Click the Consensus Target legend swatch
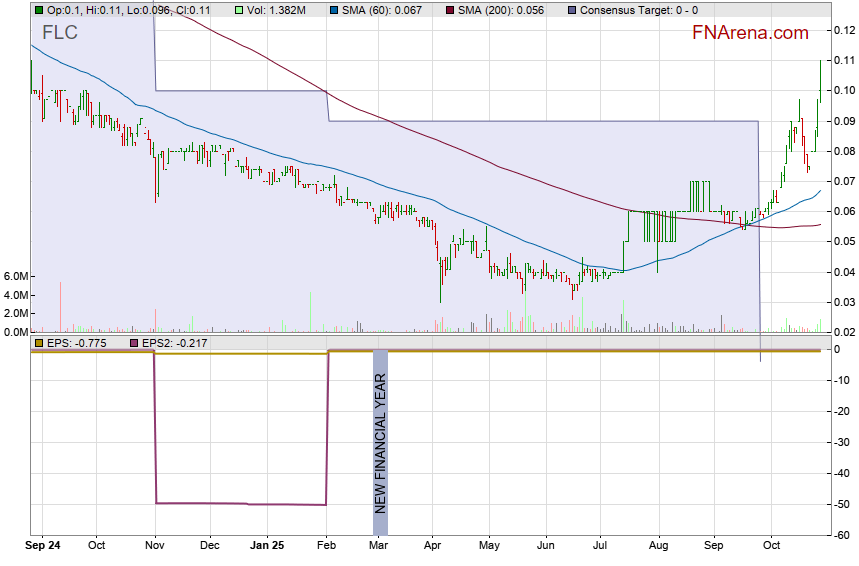 (x=571, y=9)
